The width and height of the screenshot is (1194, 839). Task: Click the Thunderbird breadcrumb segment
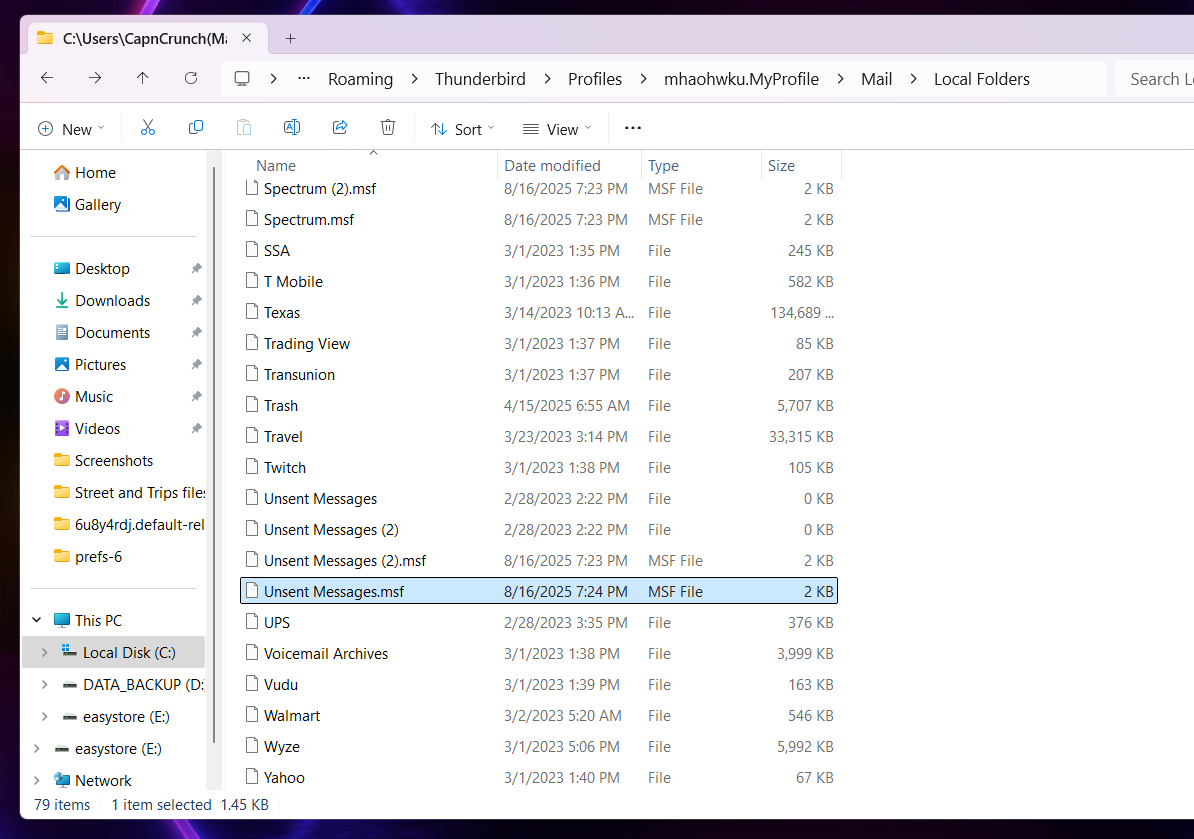click(480, 79)
